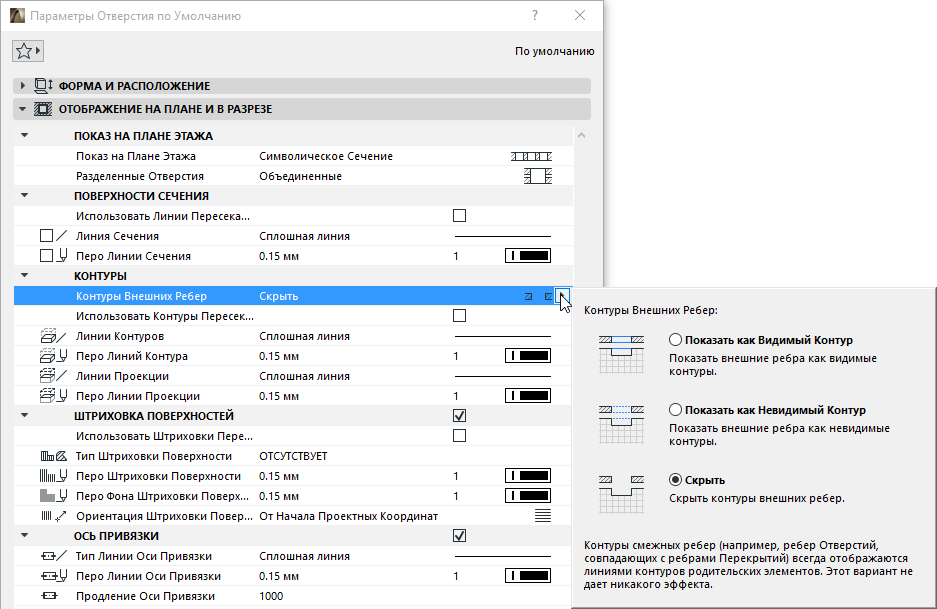Collapse Ось Привязки group

[x=25, y=535]
